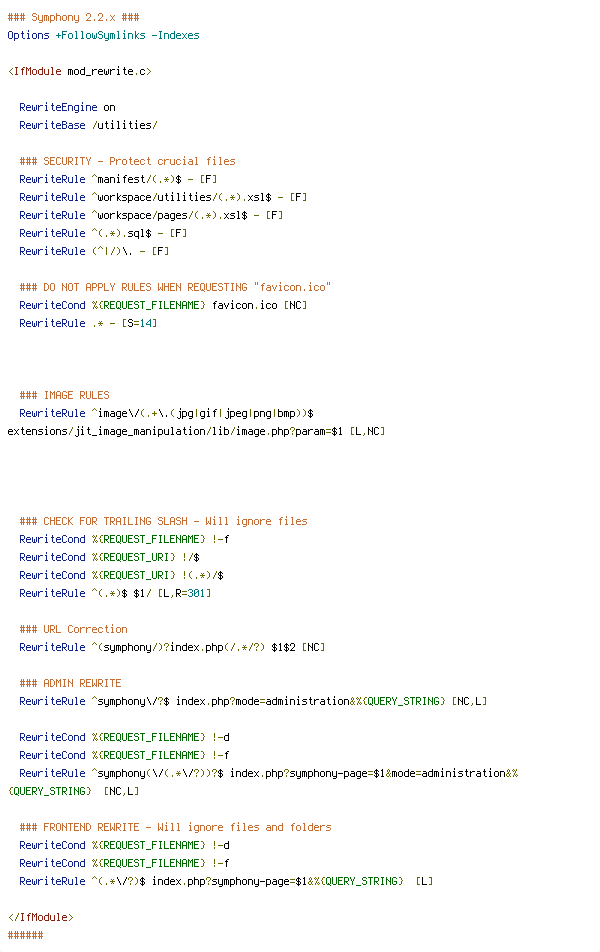Click the "^(.*)$ $1/ [L,R=301]" rule
600x952 pixels.
115,593
